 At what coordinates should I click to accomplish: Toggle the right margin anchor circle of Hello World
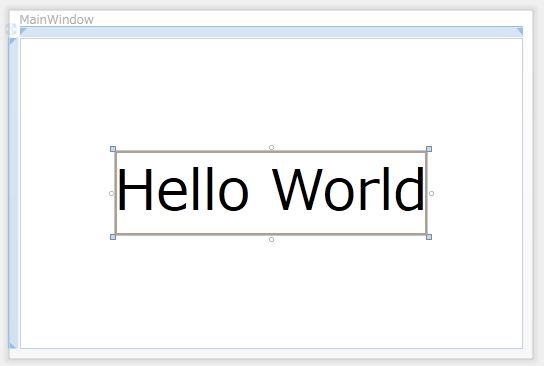coord(431,193)
